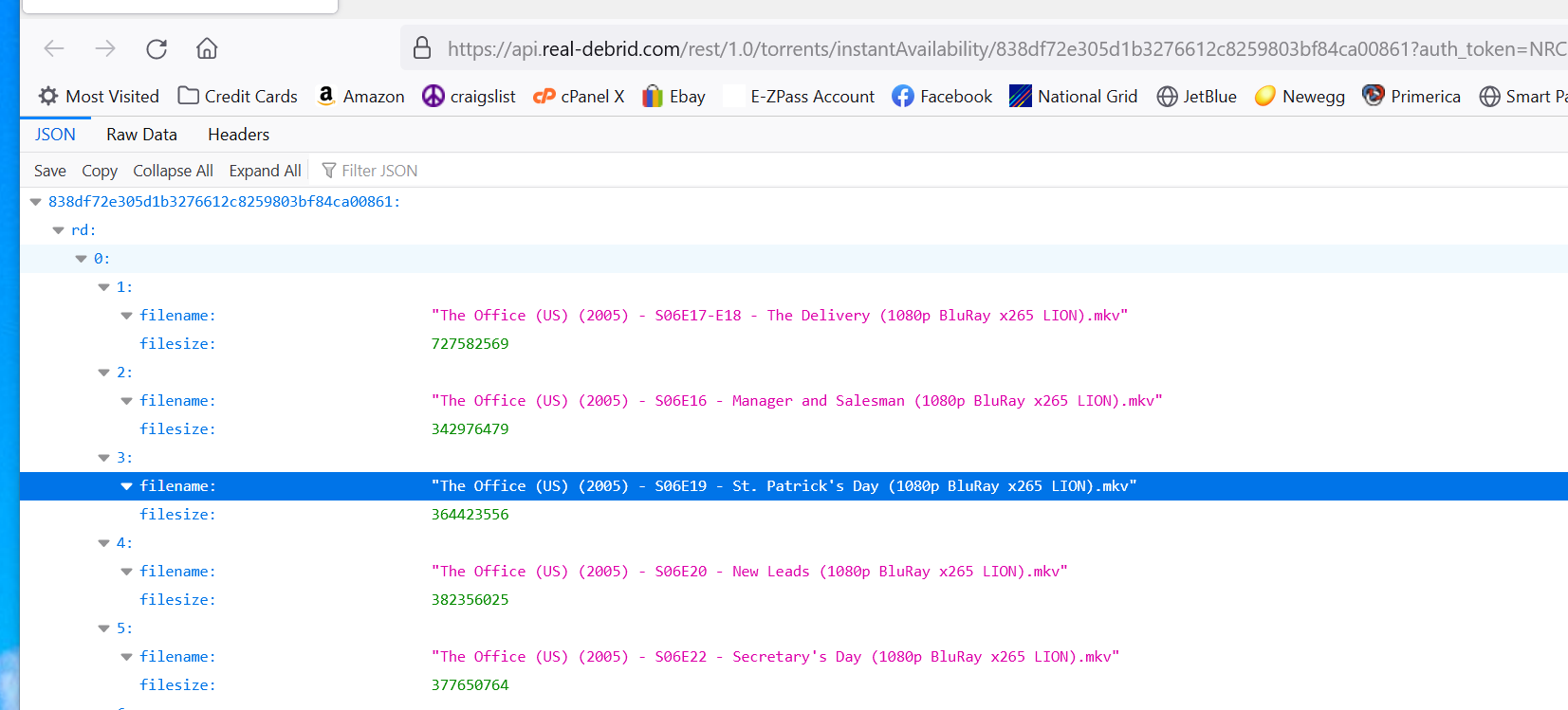Collapse the rd node

pos(59,230)
